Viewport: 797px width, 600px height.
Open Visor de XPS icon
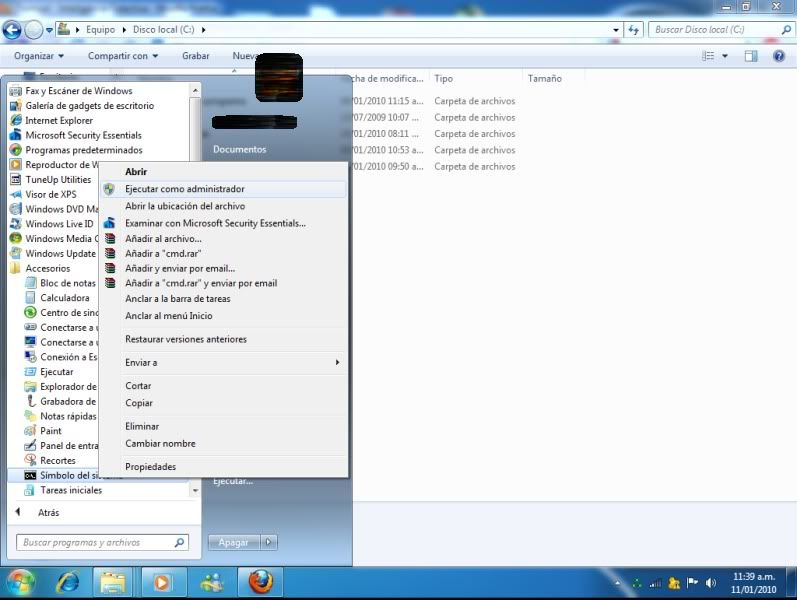coord(16,194)
